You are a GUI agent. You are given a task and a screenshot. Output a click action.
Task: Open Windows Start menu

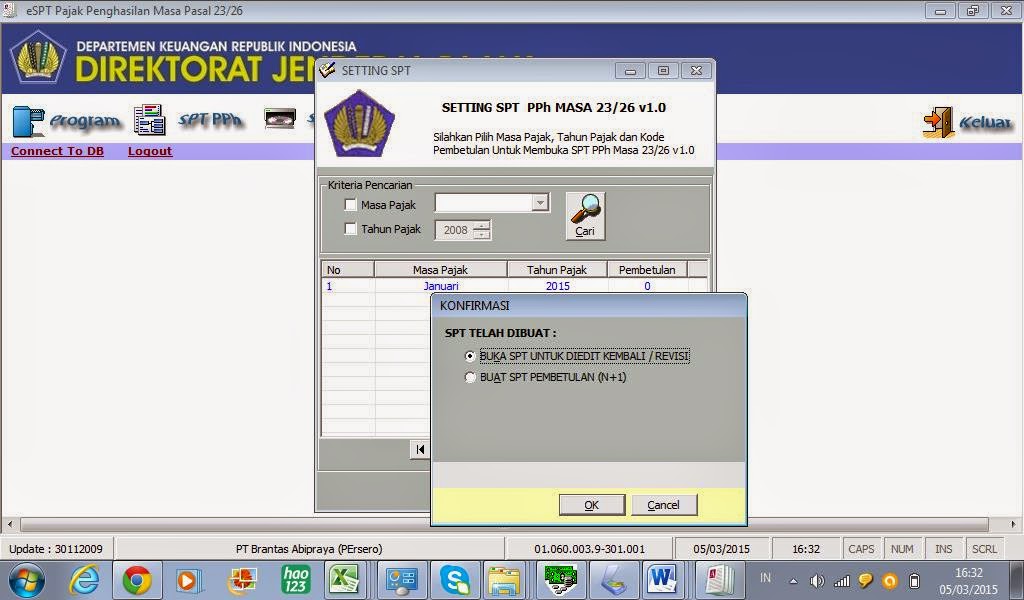point(26,580)
